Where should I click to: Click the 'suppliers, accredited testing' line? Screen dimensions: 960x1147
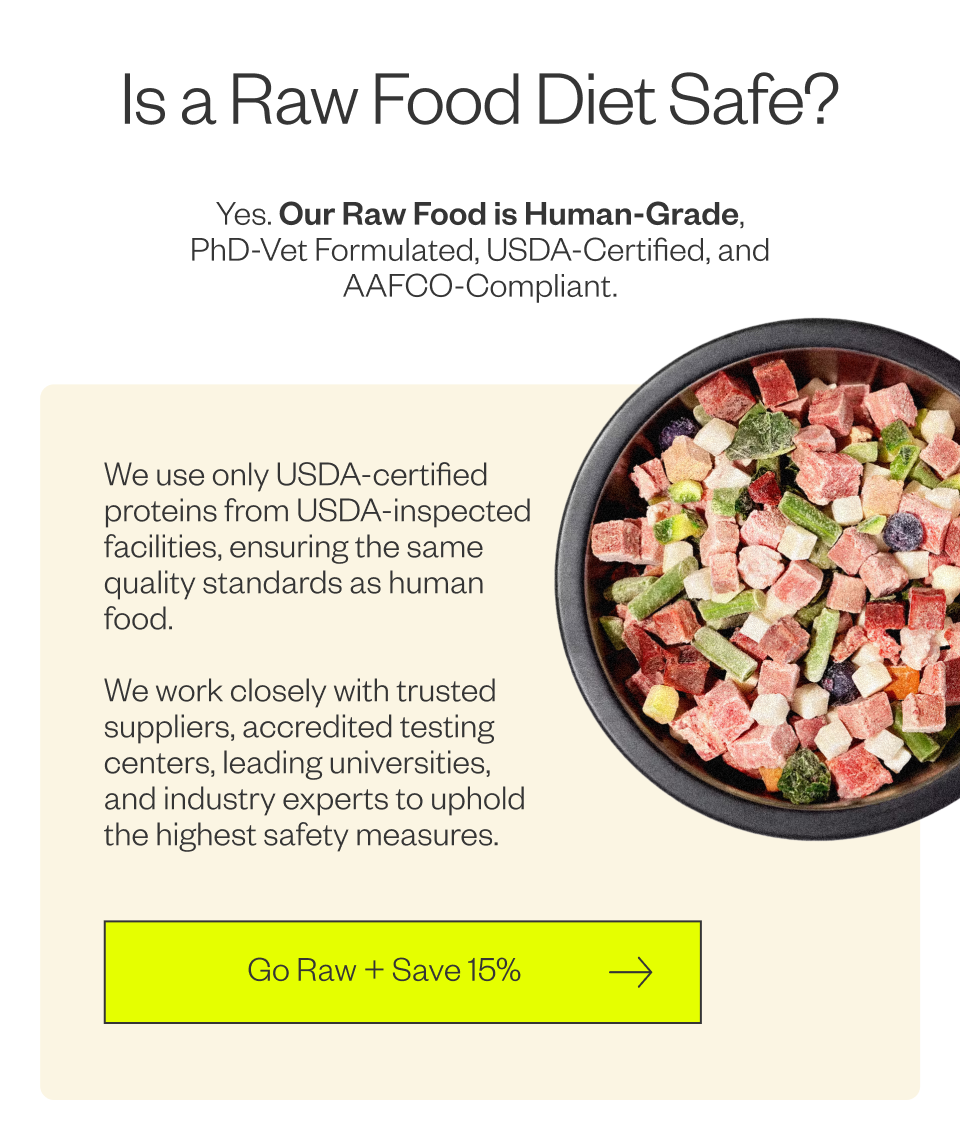[x=299, y=727]
